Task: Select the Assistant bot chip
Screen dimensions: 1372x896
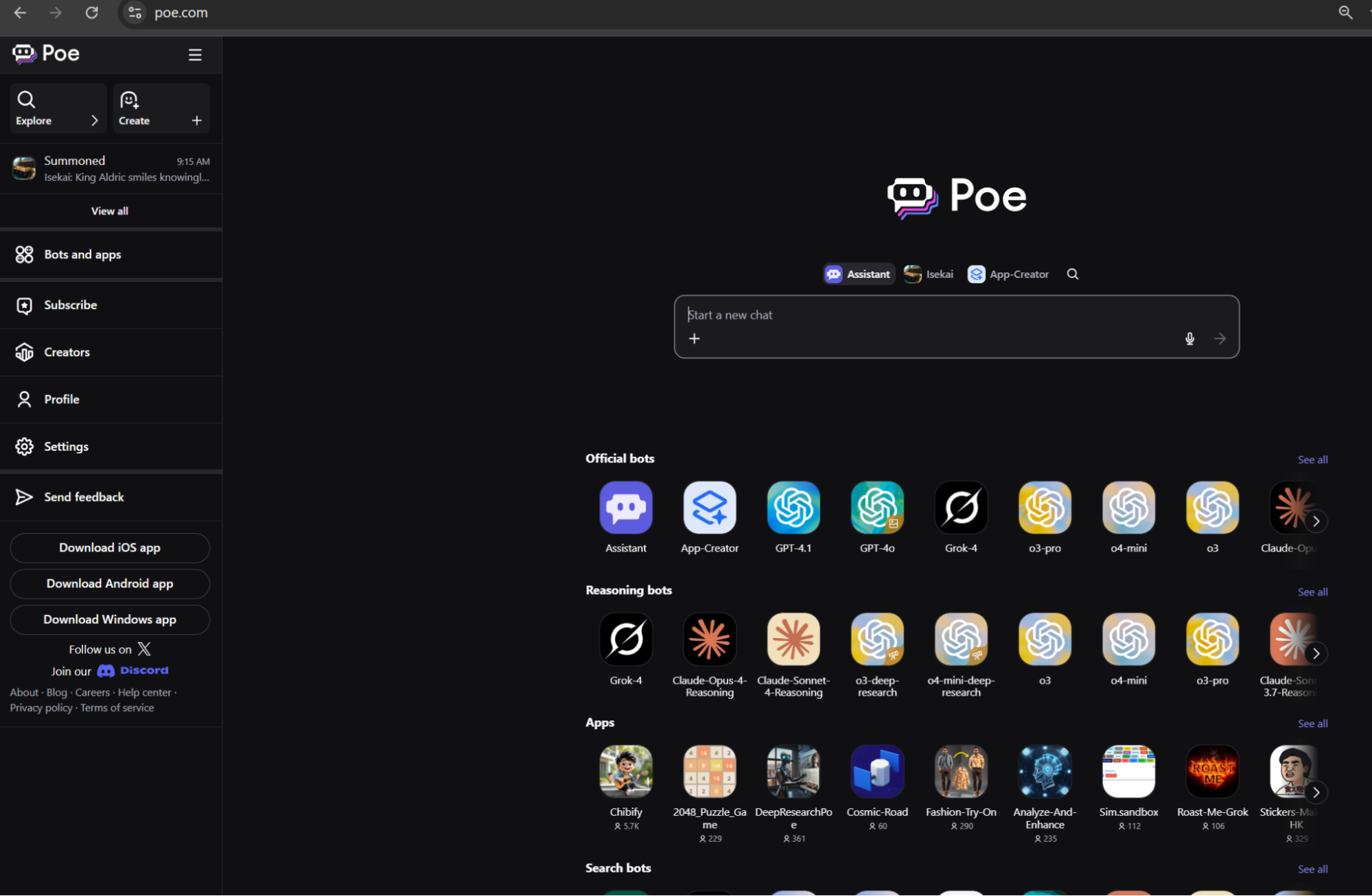Action: pyautogui.click(x=859, y=274)
